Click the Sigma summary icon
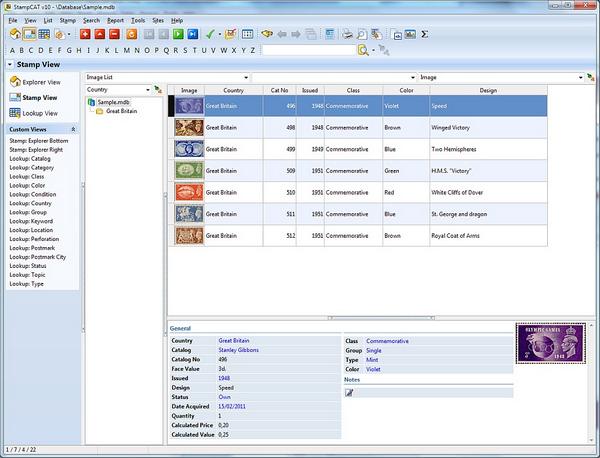 pos(424,34)
